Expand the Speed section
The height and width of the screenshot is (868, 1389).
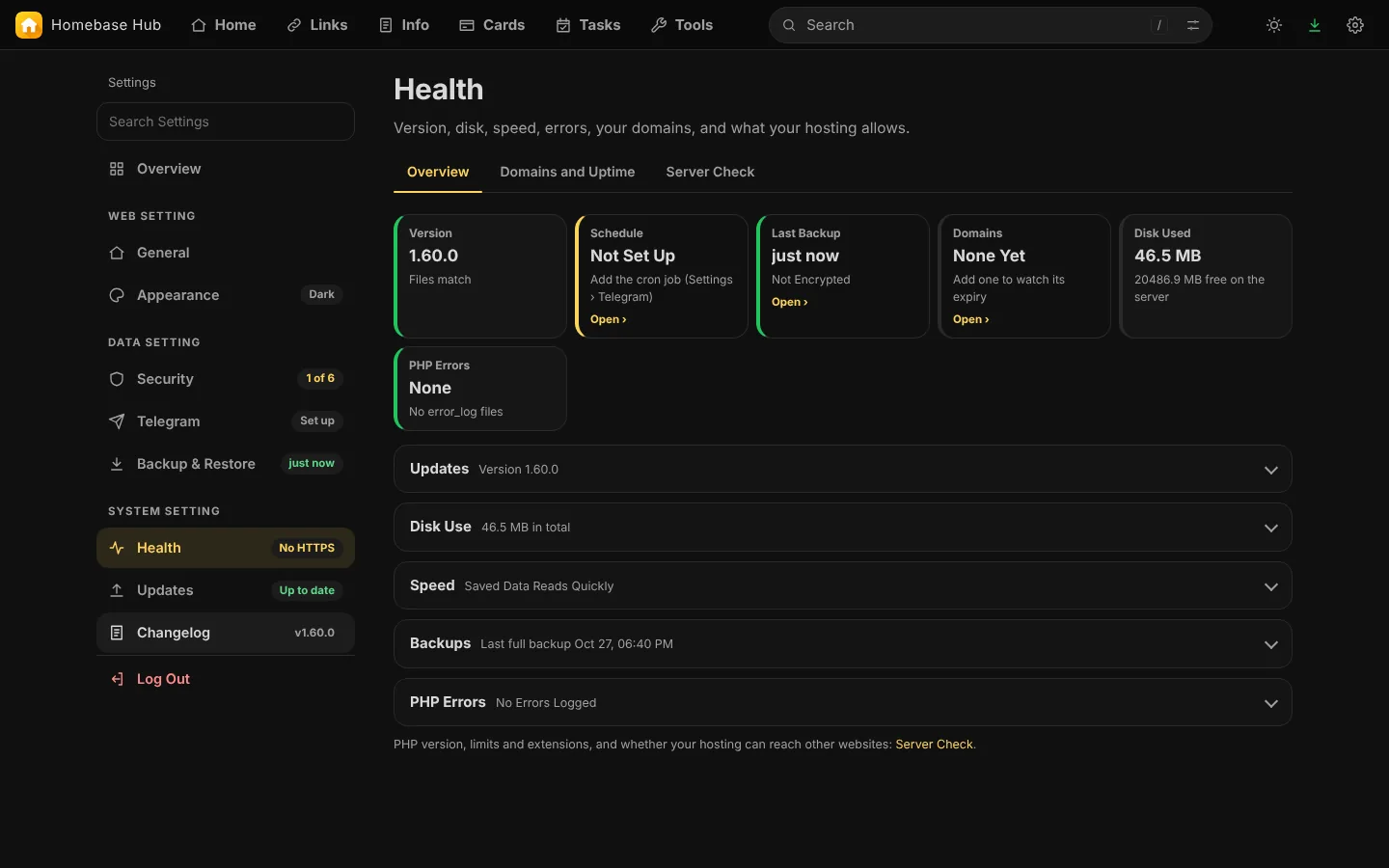[x=843, y=586]
